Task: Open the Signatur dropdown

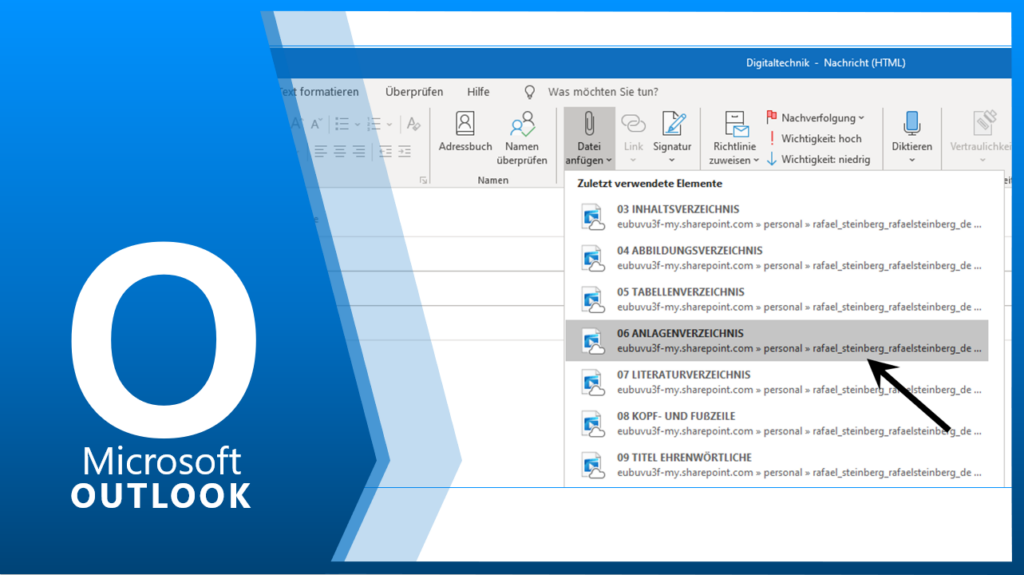Action: point(672,139)
